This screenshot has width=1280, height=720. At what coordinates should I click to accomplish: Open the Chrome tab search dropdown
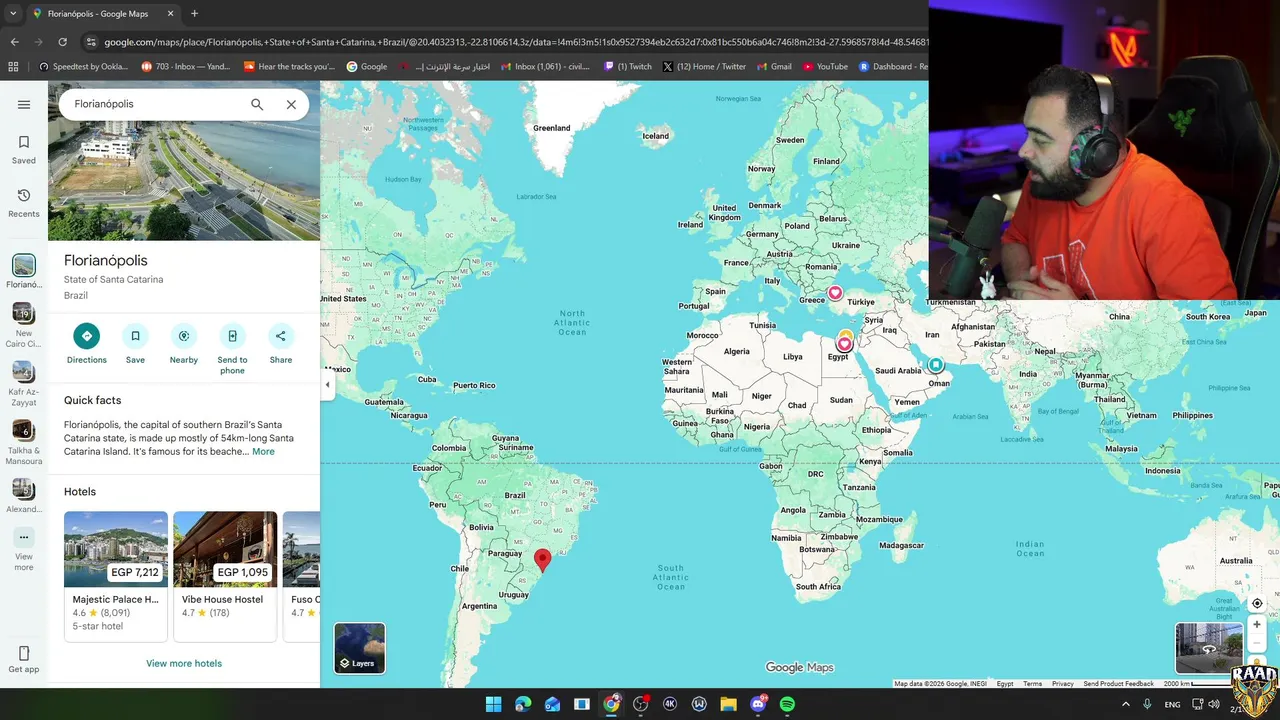click(x=13, y=14)
